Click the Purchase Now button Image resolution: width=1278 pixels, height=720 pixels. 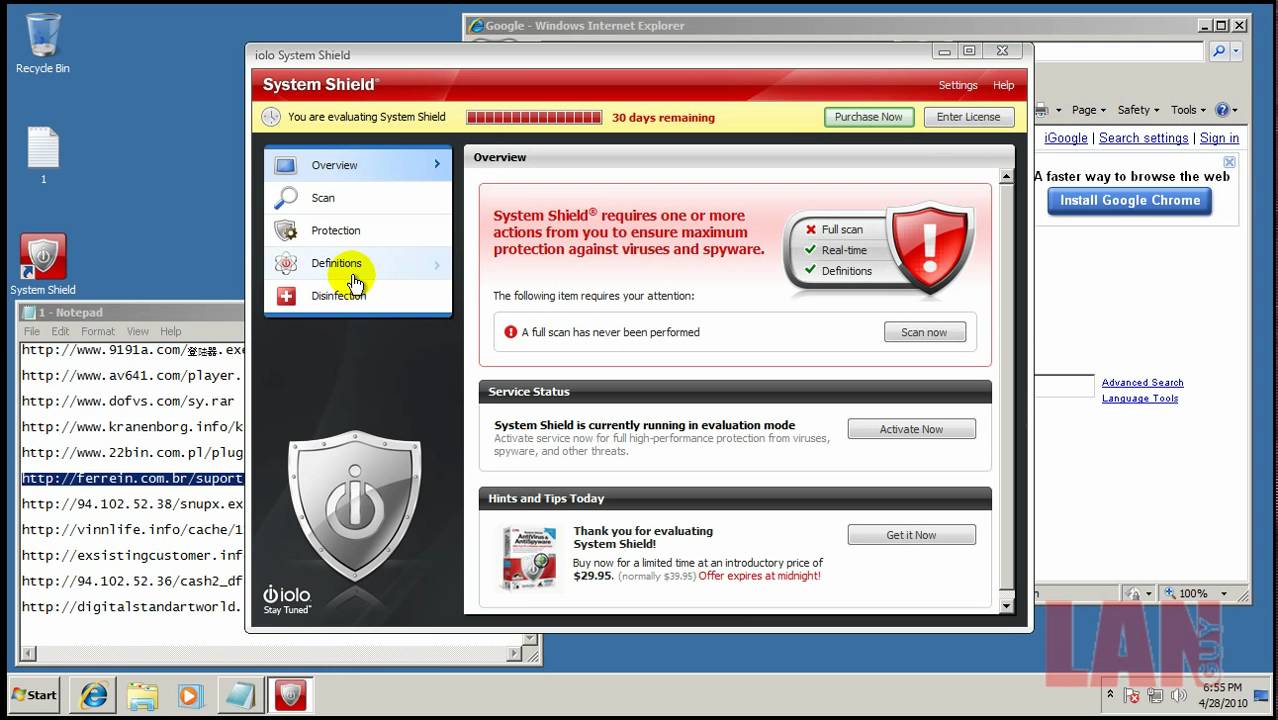click(868, 117)
